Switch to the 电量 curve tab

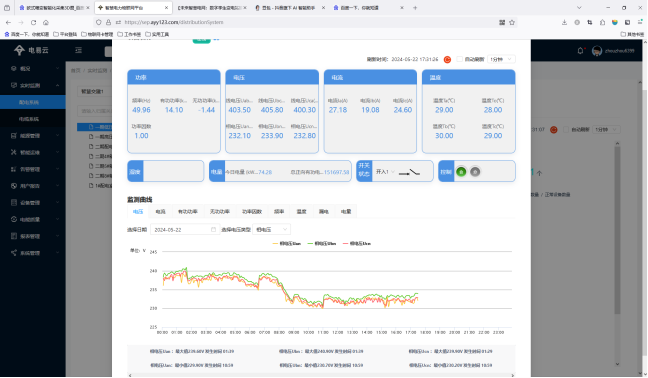pyautogui.click(x=346, y=212)
